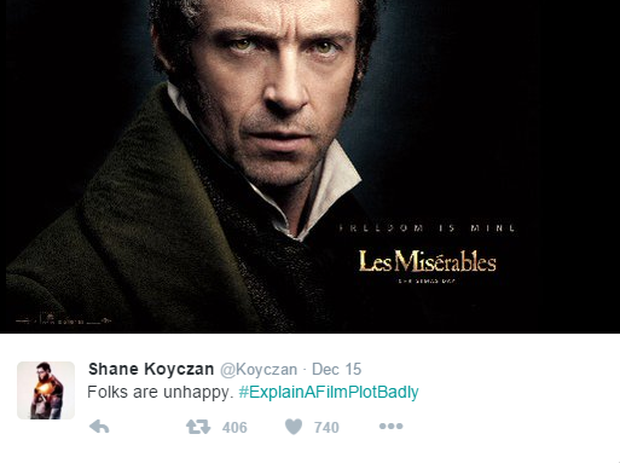Retweet using the retweet arrows icon
The image size is (620, 463).
198,427
